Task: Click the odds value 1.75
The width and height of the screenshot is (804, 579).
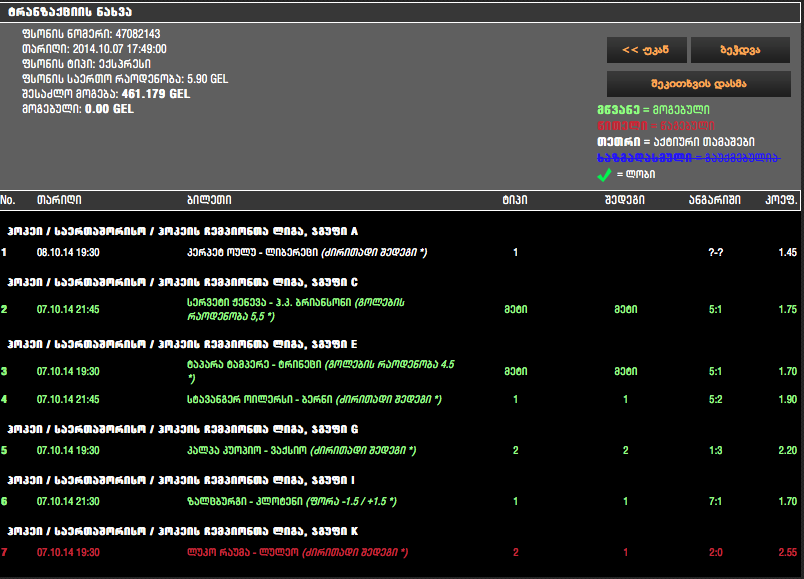Action: pyautogui.click(x=788, y=309)
